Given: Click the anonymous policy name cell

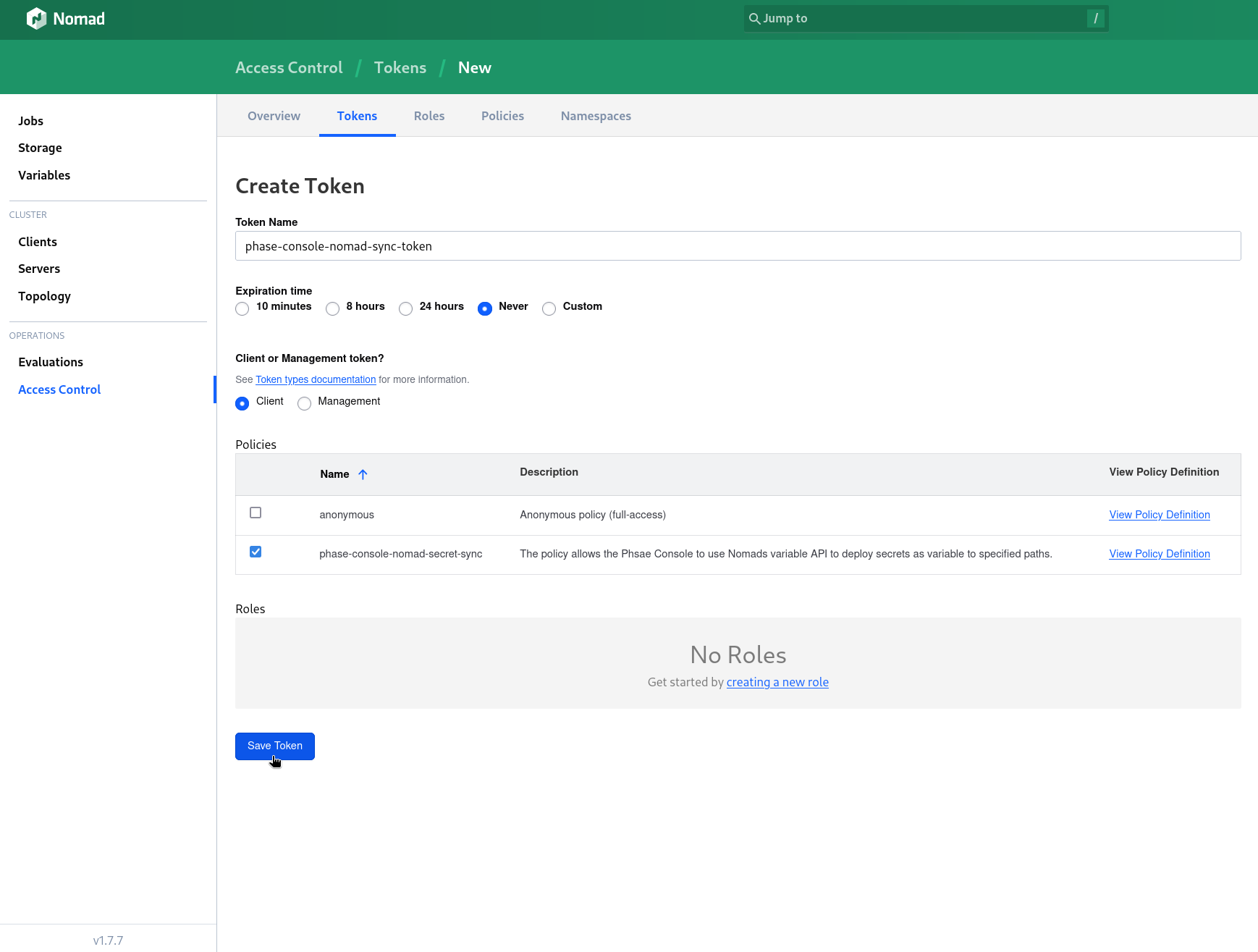Looking at the screenshot, I should click(x=347, y=515).
